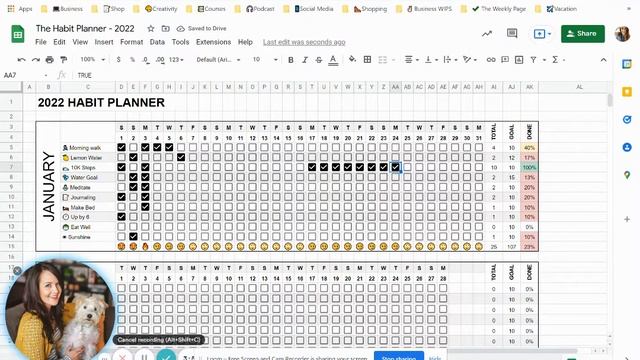Open Last edit was seconds ago link
Screen dimensions: 640x360
click(304, 42)
